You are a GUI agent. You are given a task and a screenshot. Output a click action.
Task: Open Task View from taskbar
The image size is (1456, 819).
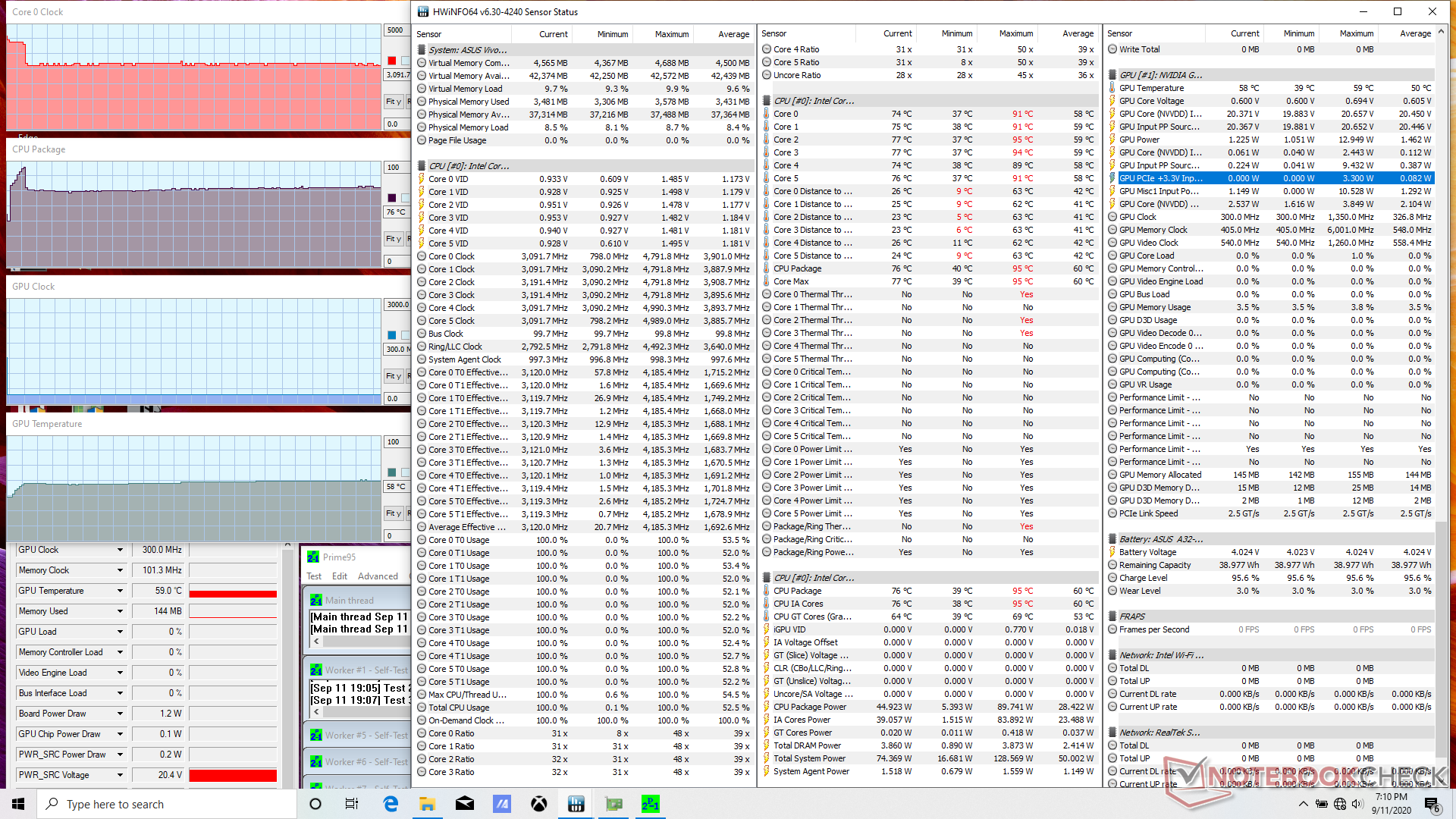(352, 804)
